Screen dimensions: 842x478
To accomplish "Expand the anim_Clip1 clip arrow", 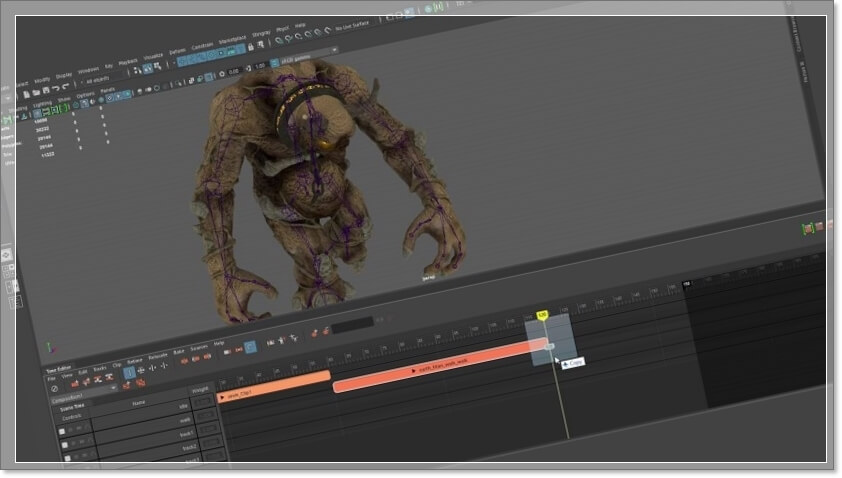I will pyautogui.click(x=222, y=397).
